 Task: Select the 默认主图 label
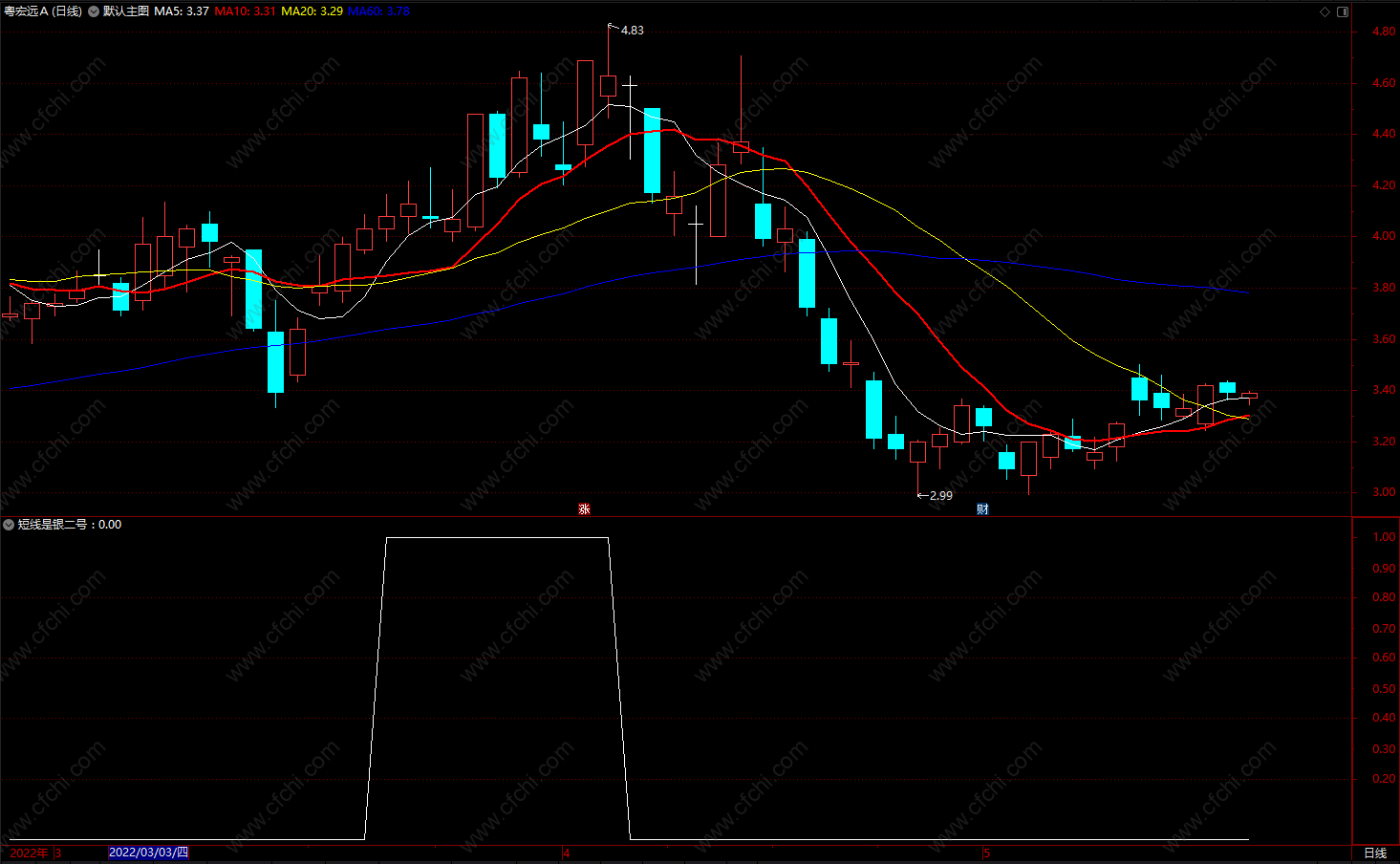tap(126, 11)
